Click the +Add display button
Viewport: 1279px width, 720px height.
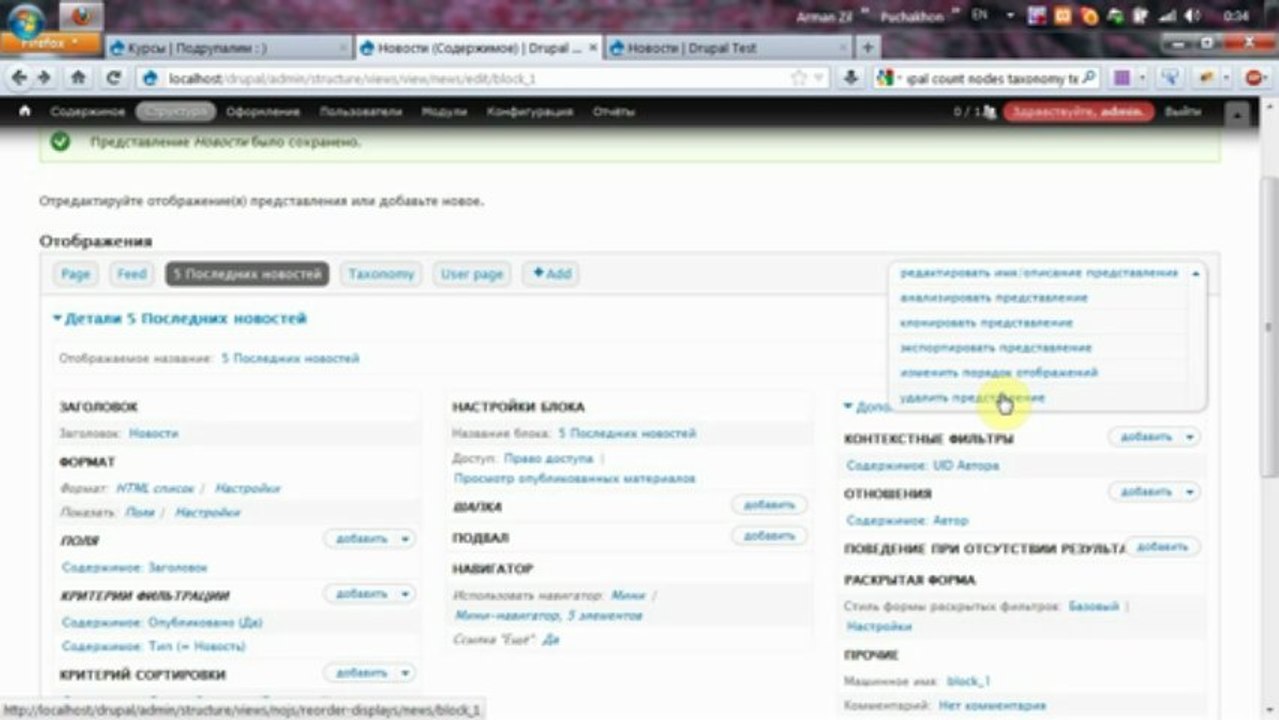pos(551,274)
